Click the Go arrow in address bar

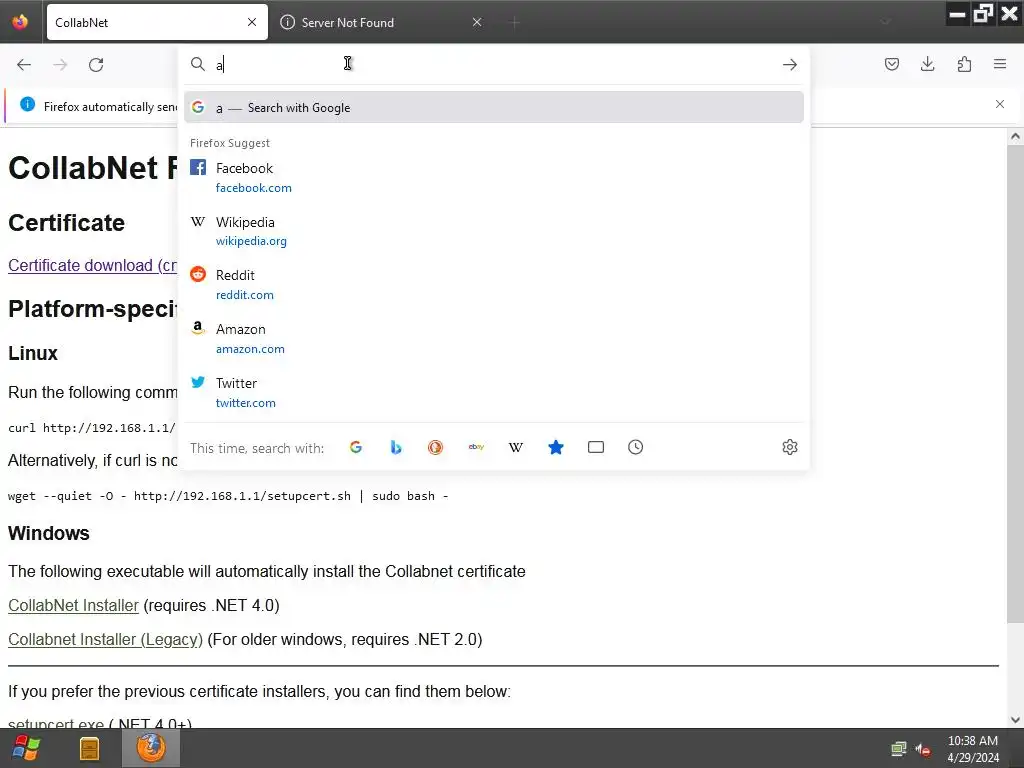[790, 65]
